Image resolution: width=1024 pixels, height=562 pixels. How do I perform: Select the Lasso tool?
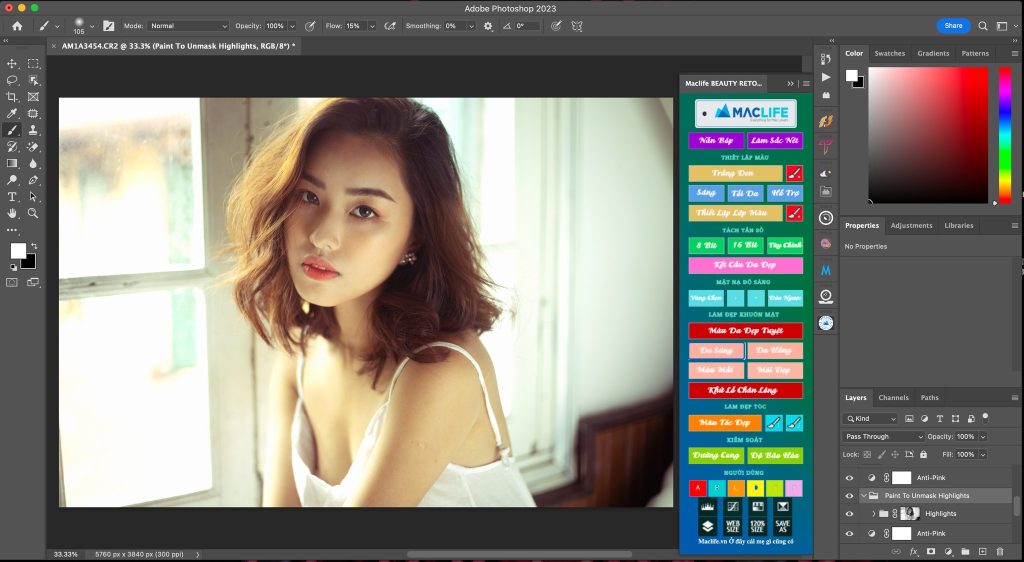coord(12,80)
